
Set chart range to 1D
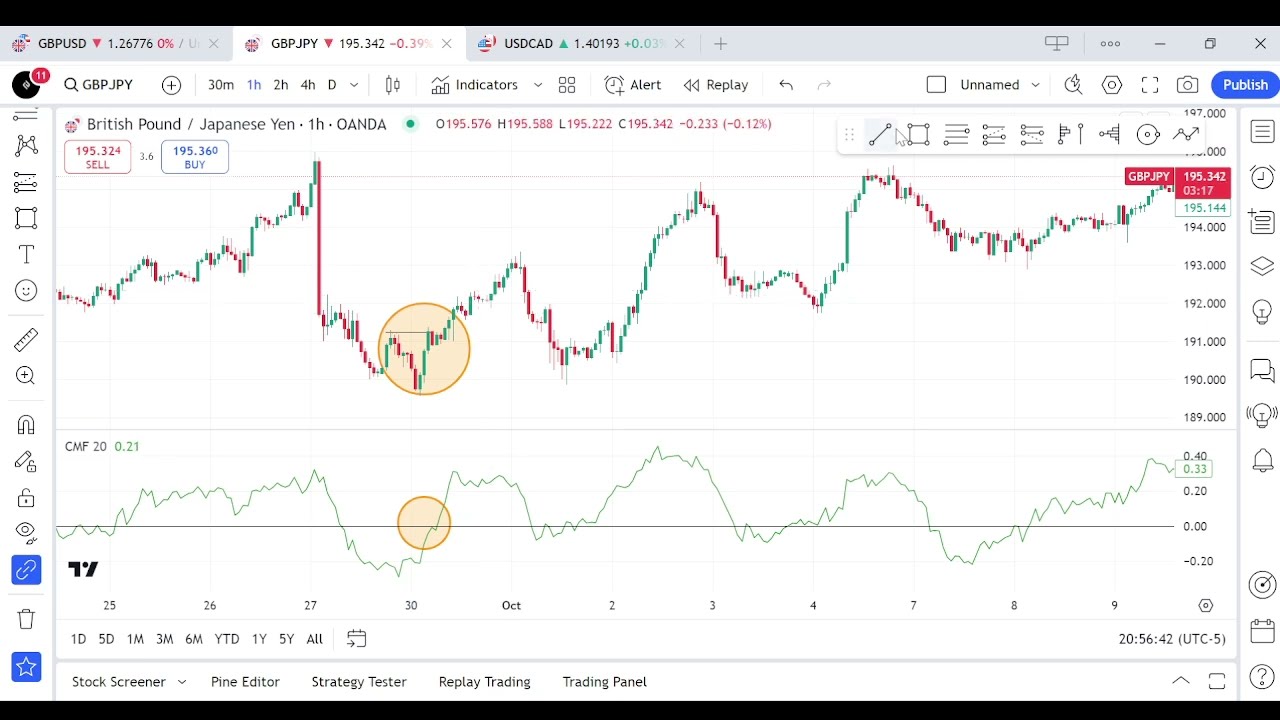(x=78, y=639)
